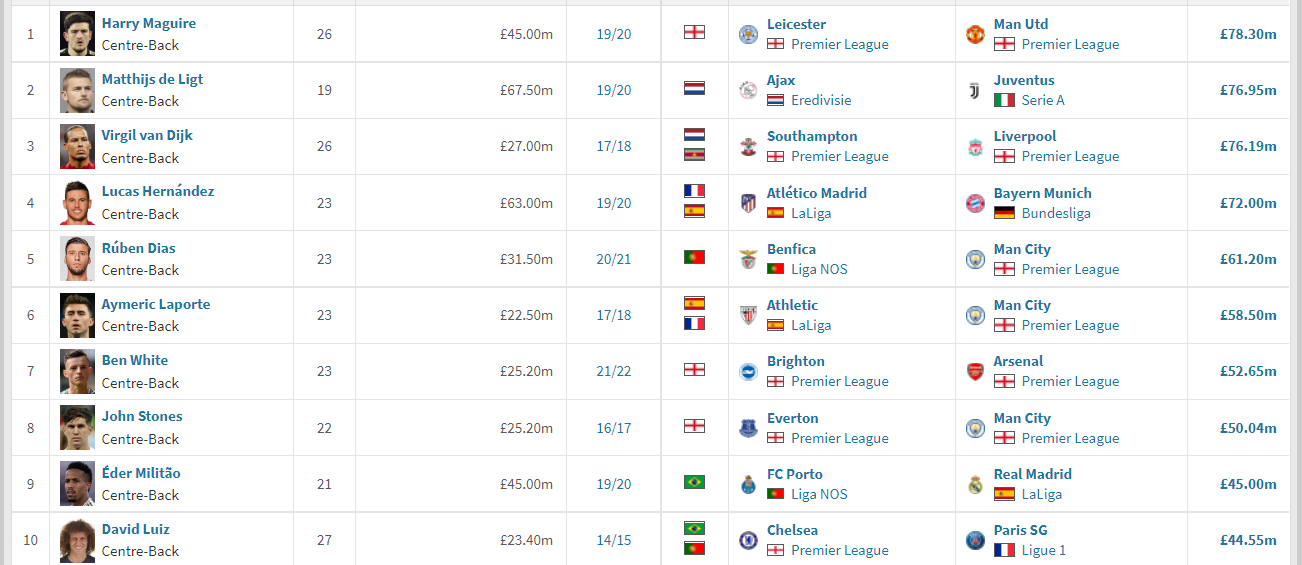Click the Juventus club logo icon

pos(975,90)
